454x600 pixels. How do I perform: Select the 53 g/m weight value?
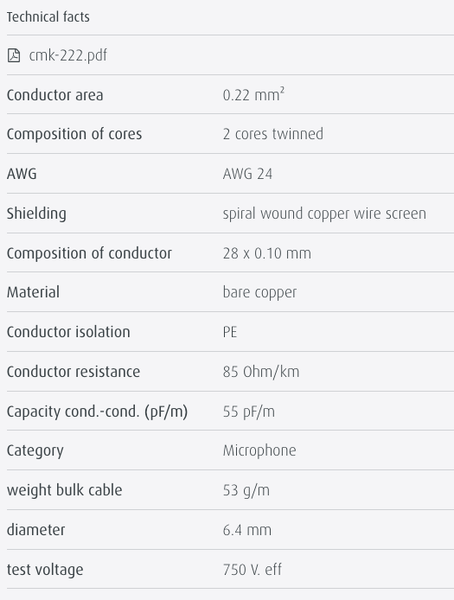pos(246,491)
